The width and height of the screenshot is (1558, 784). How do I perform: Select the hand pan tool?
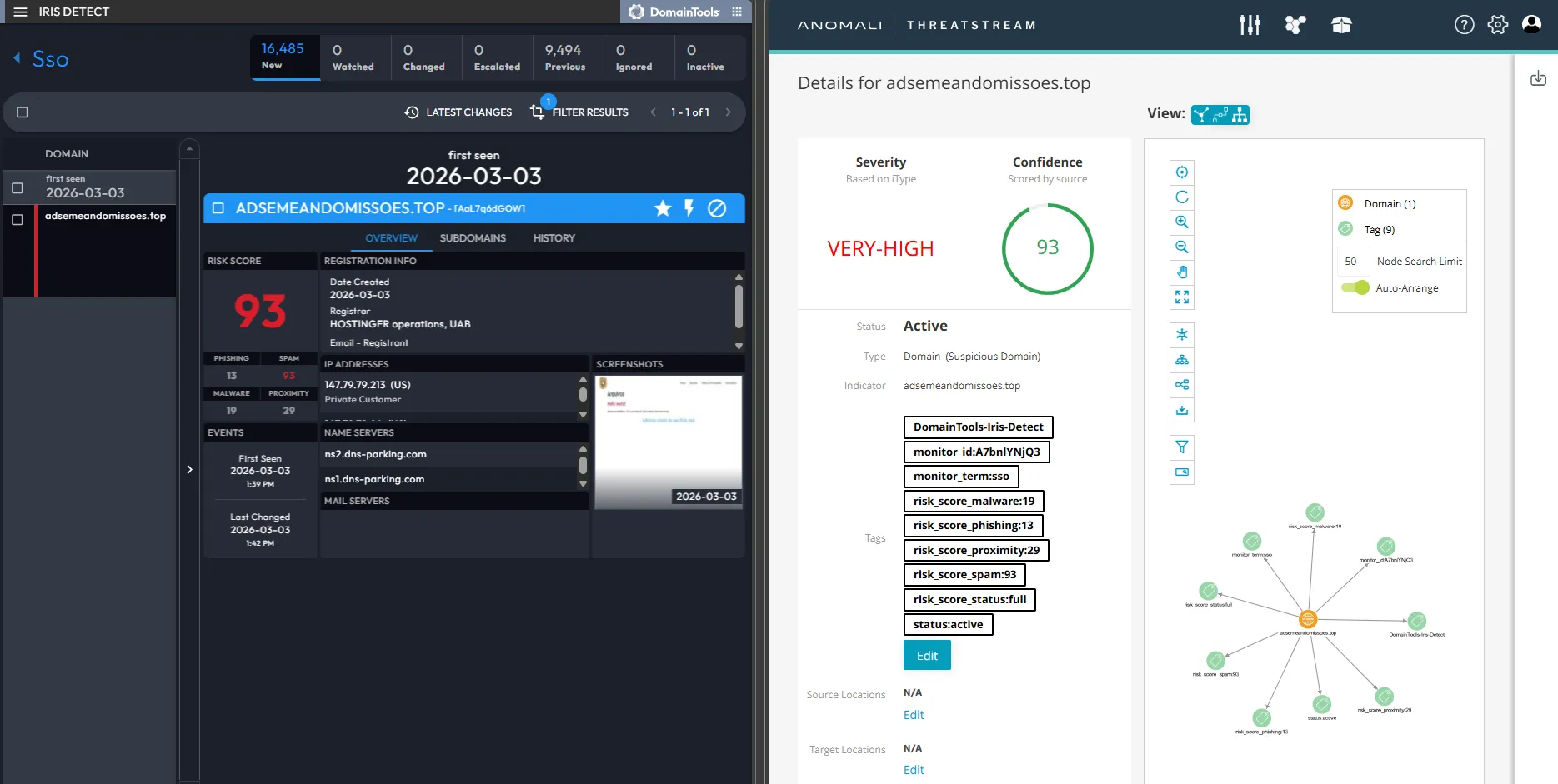click(x=1182, y=272)
